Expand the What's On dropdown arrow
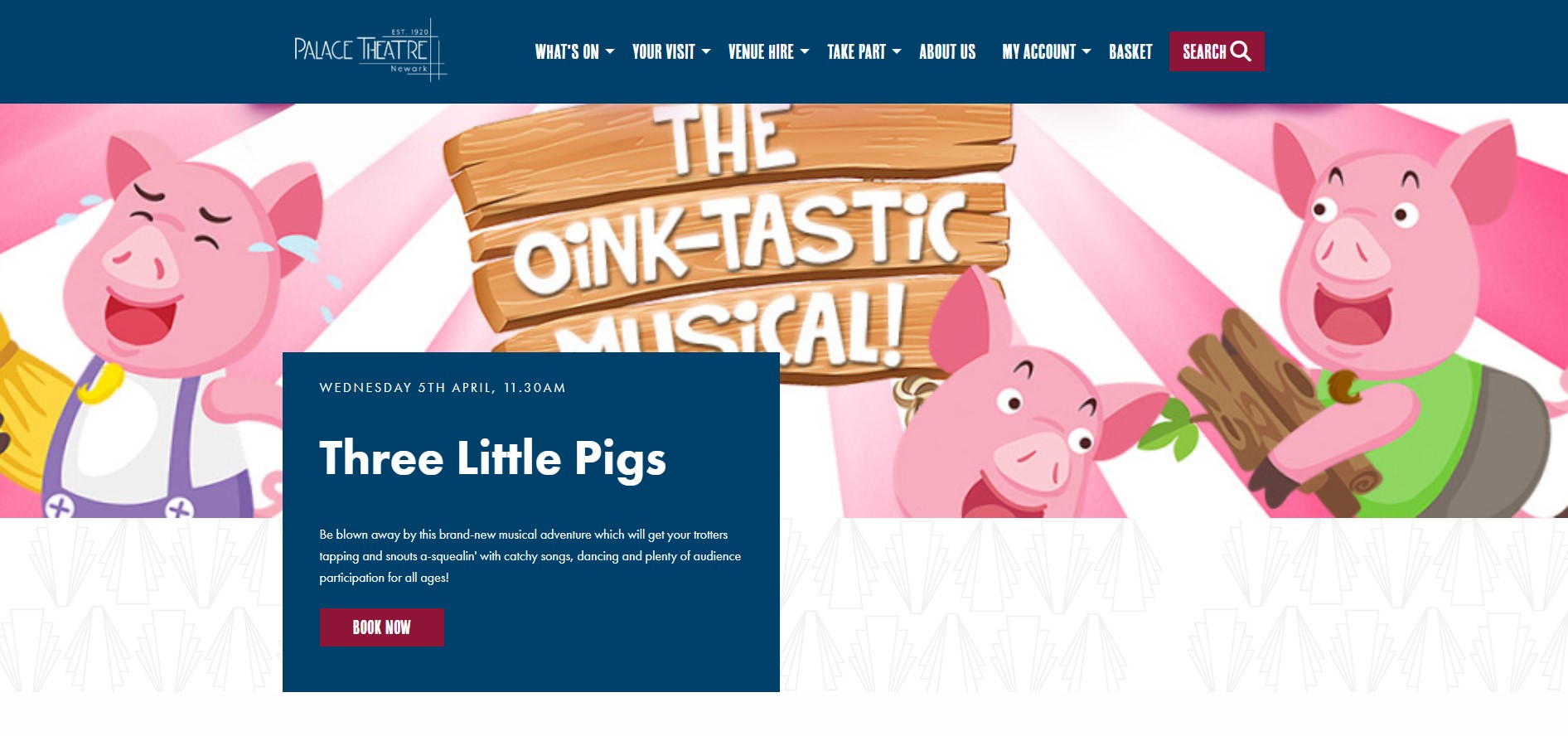 click(610, 51)
